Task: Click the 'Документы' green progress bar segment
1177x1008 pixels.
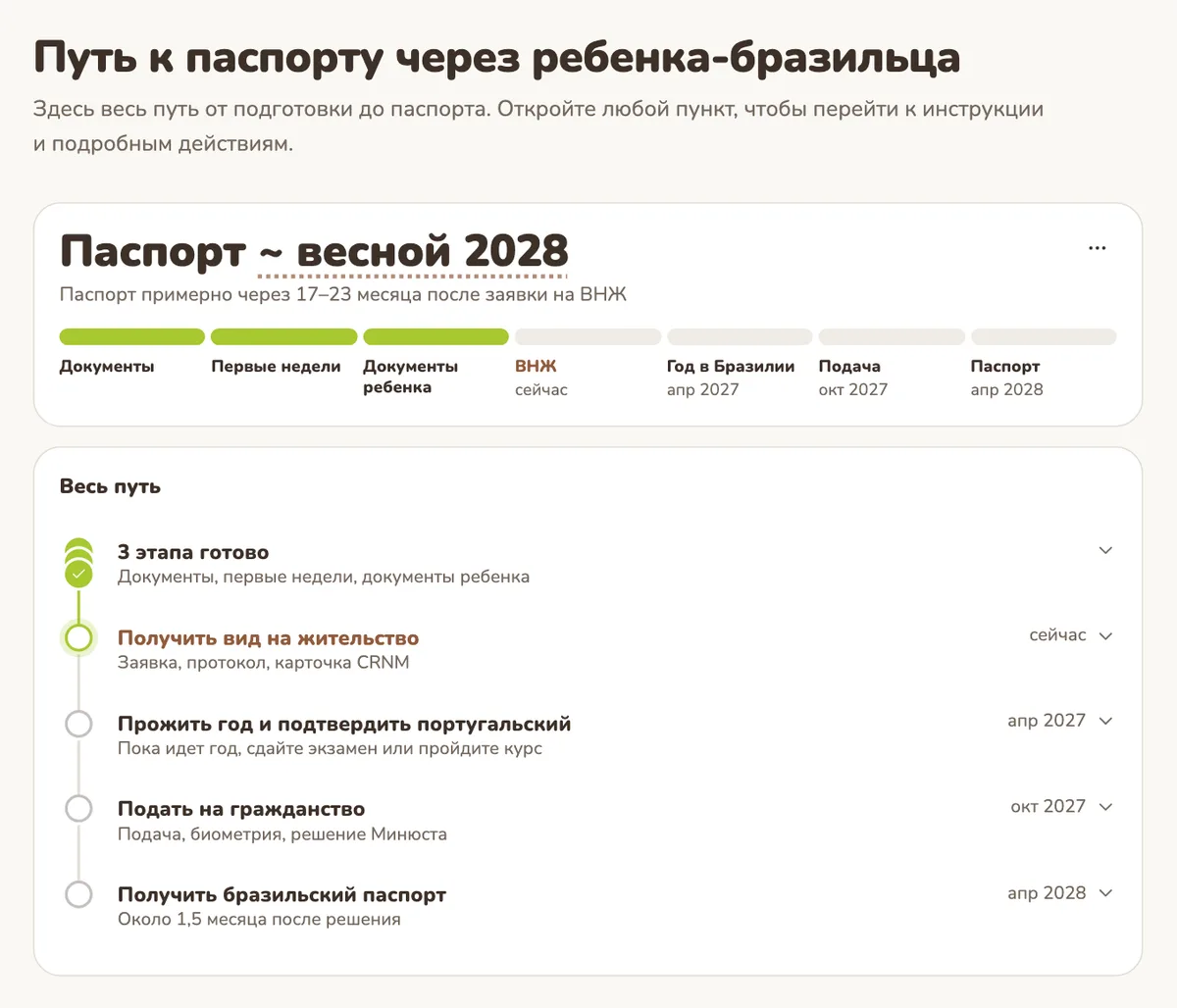Action: coord(132,336)
